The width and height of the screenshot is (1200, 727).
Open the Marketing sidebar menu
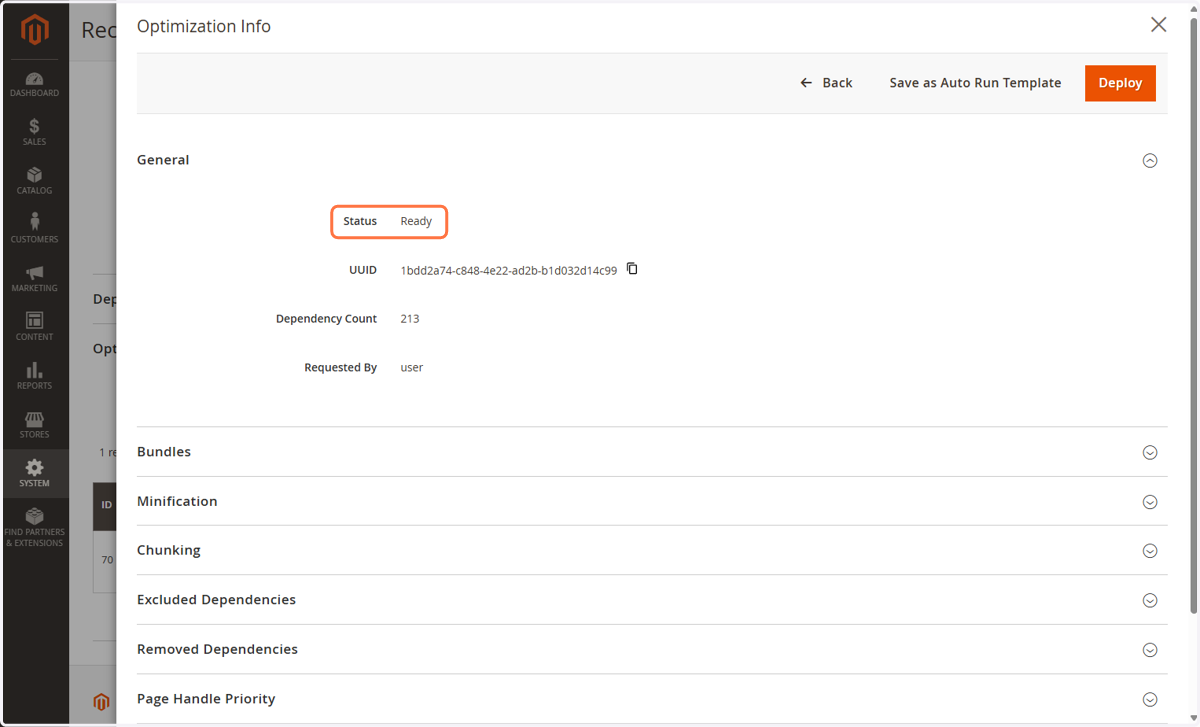pyautogui.click(x=34, y=279)
